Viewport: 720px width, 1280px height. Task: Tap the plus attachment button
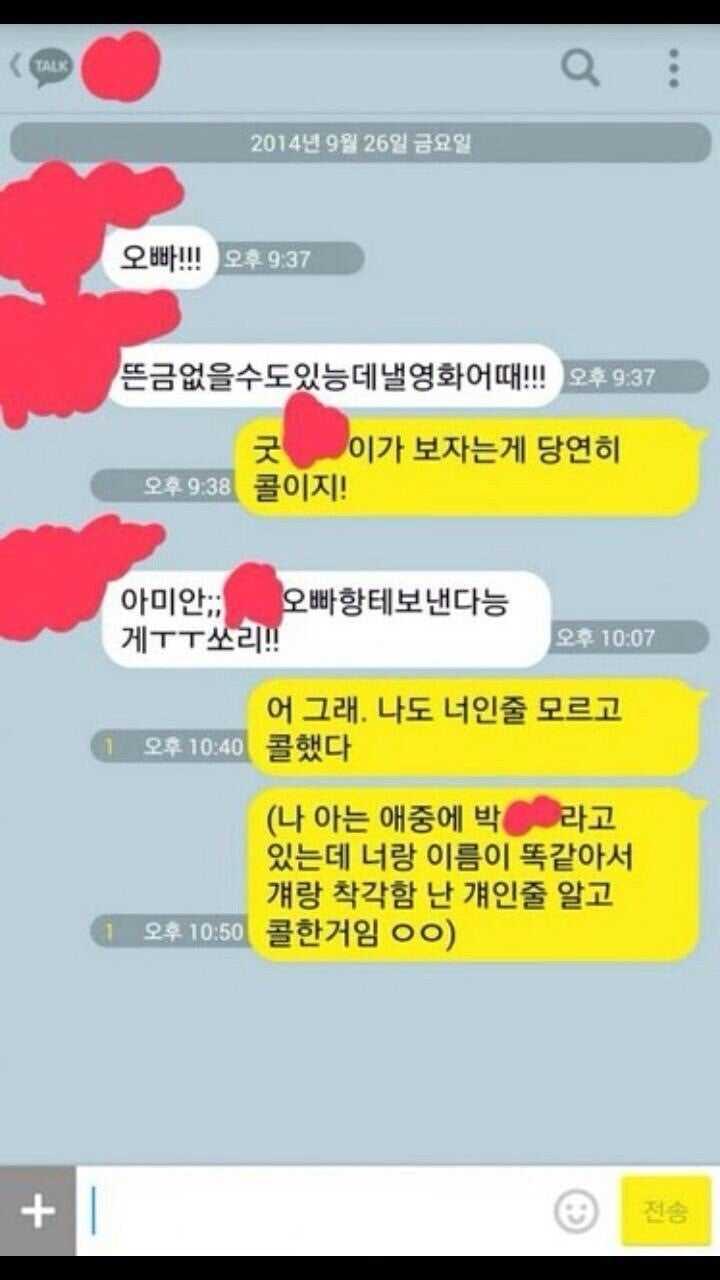coord(38,1211)
